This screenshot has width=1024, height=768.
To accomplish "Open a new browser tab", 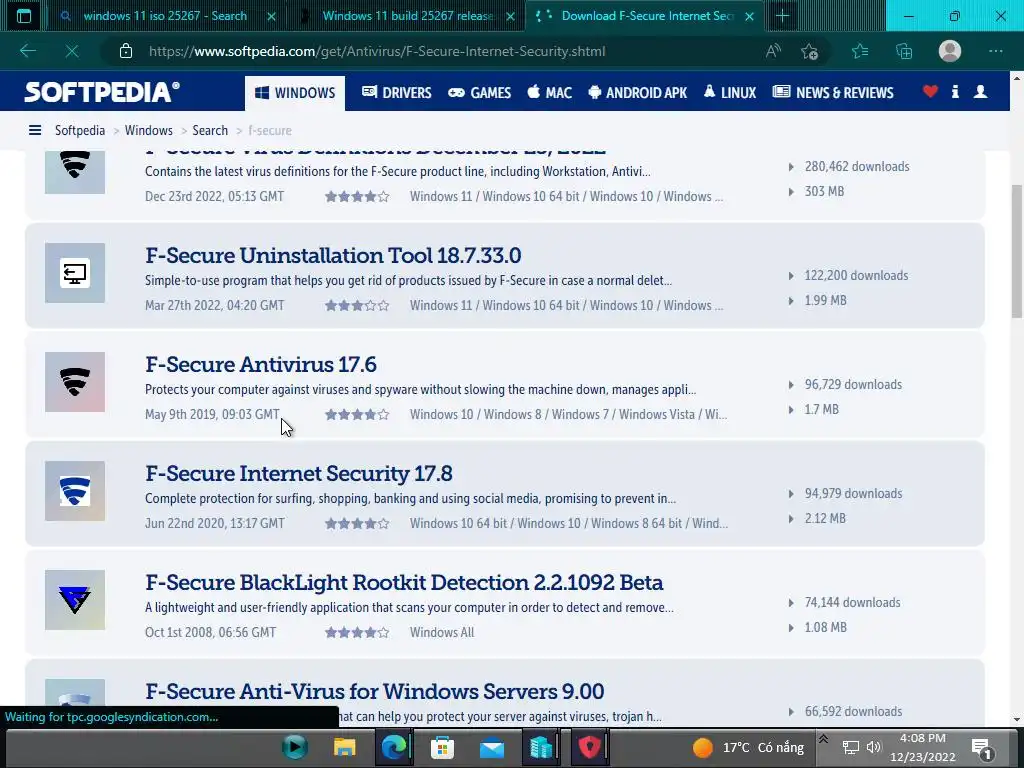I will 782,16.
